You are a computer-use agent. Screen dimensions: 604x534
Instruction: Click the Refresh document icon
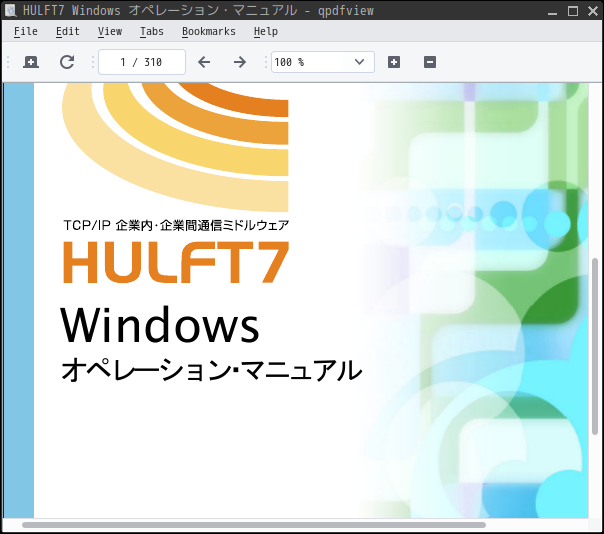point(67,62)
